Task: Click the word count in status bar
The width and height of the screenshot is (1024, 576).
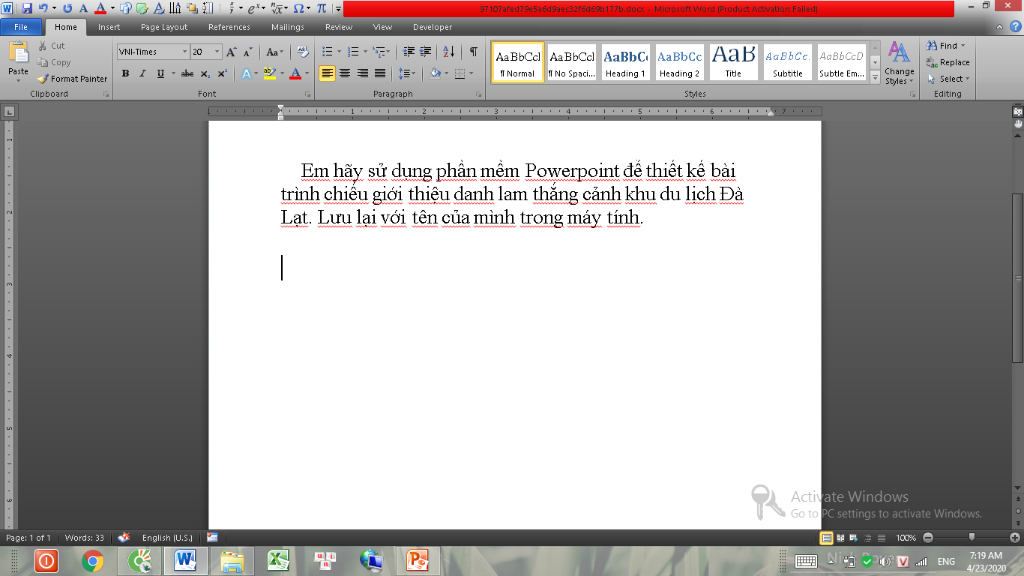Action: (x=84, y=537)
